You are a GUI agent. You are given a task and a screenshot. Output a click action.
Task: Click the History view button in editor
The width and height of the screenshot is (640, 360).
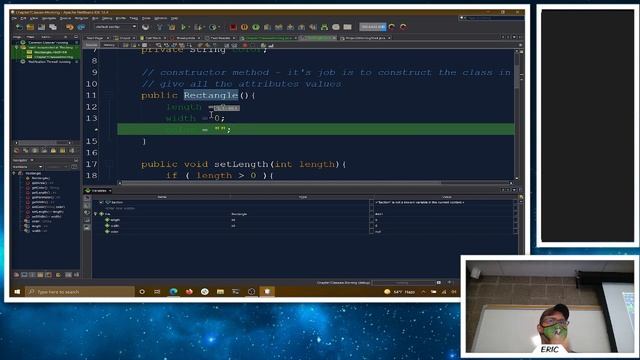point(109,45)
